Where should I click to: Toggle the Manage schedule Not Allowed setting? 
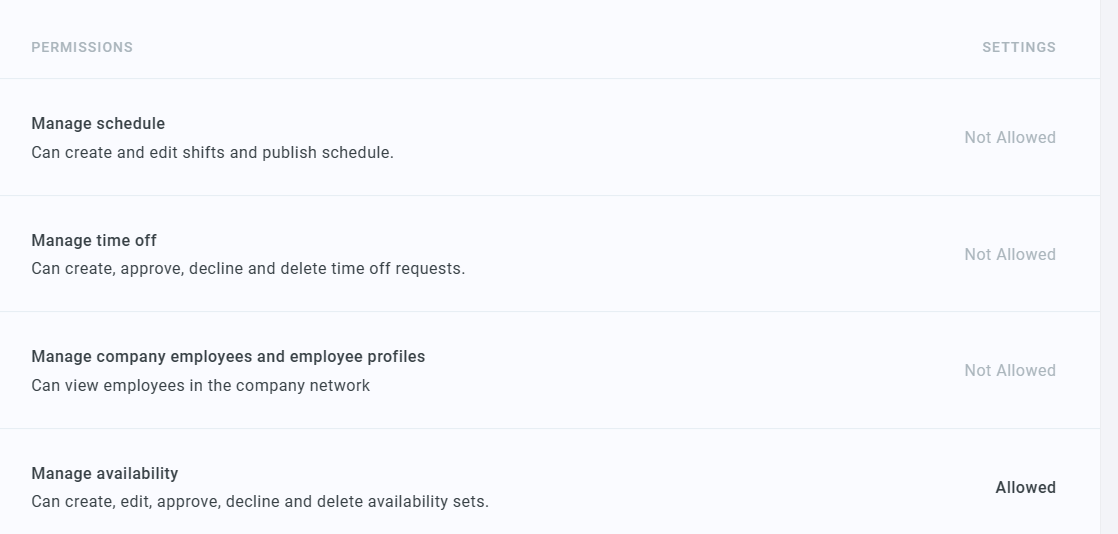click(x=1009, y=138)
